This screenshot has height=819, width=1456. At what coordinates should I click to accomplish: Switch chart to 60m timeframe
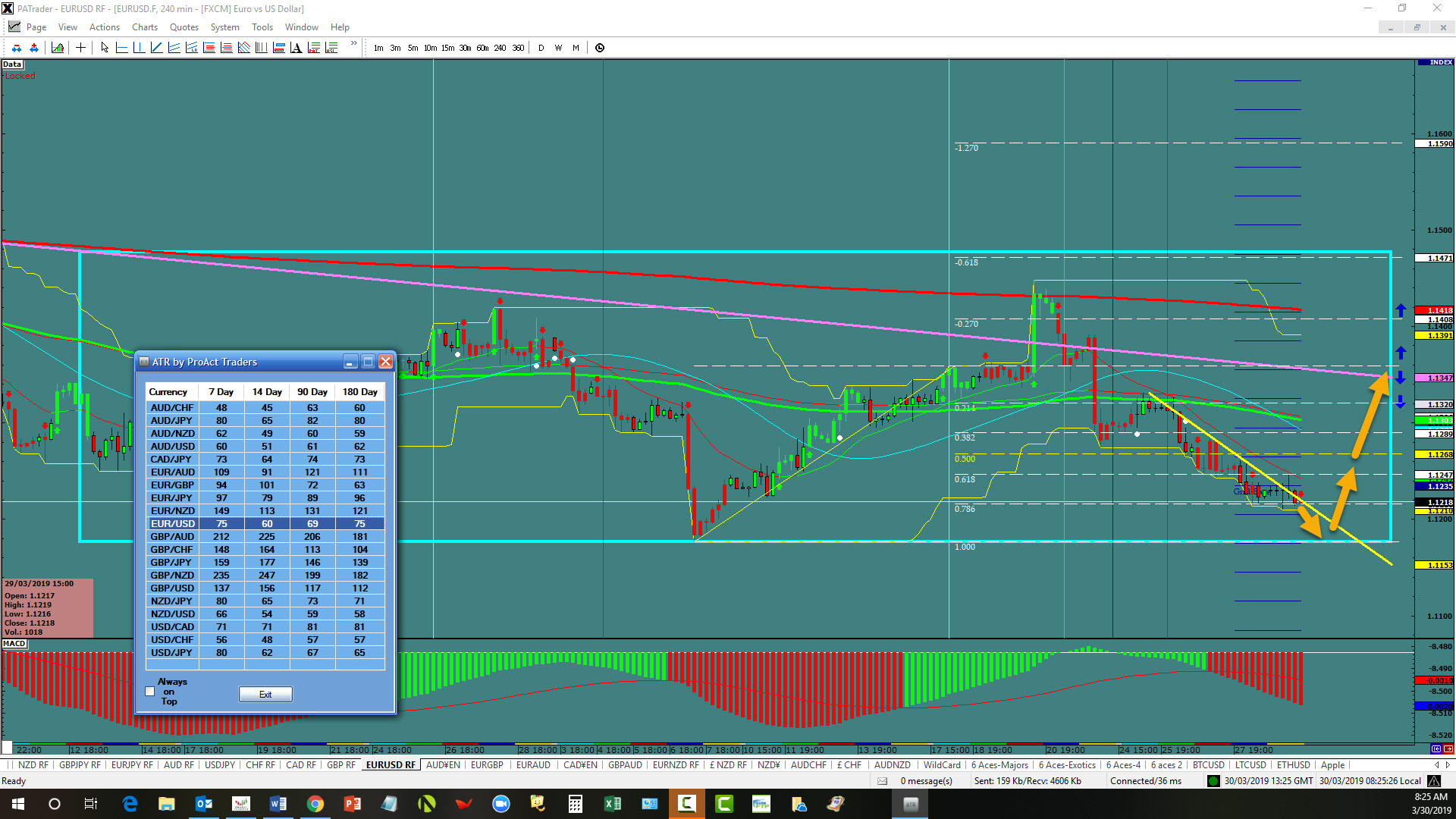click(483, 48)
